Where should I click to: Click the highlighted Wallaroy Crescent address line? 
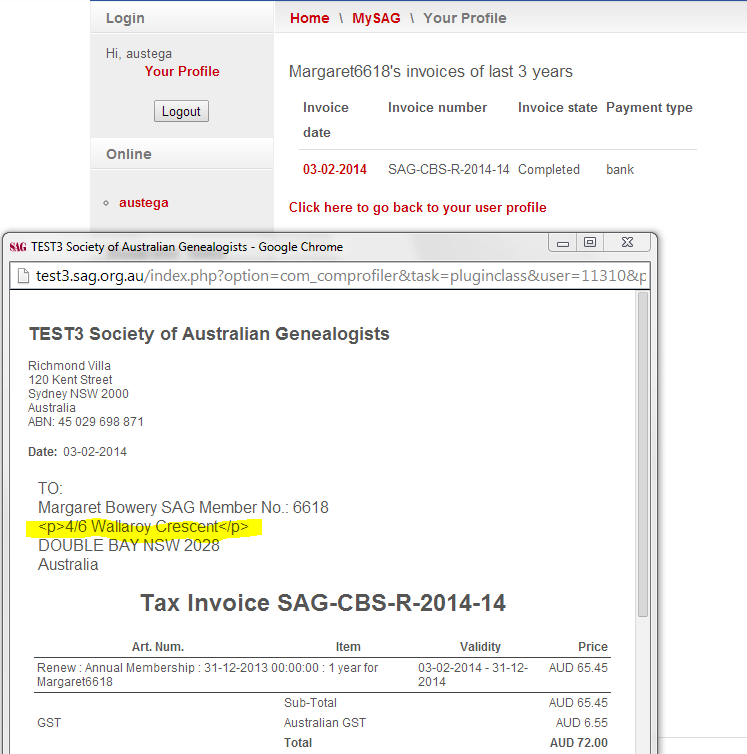tap(143, 527)
